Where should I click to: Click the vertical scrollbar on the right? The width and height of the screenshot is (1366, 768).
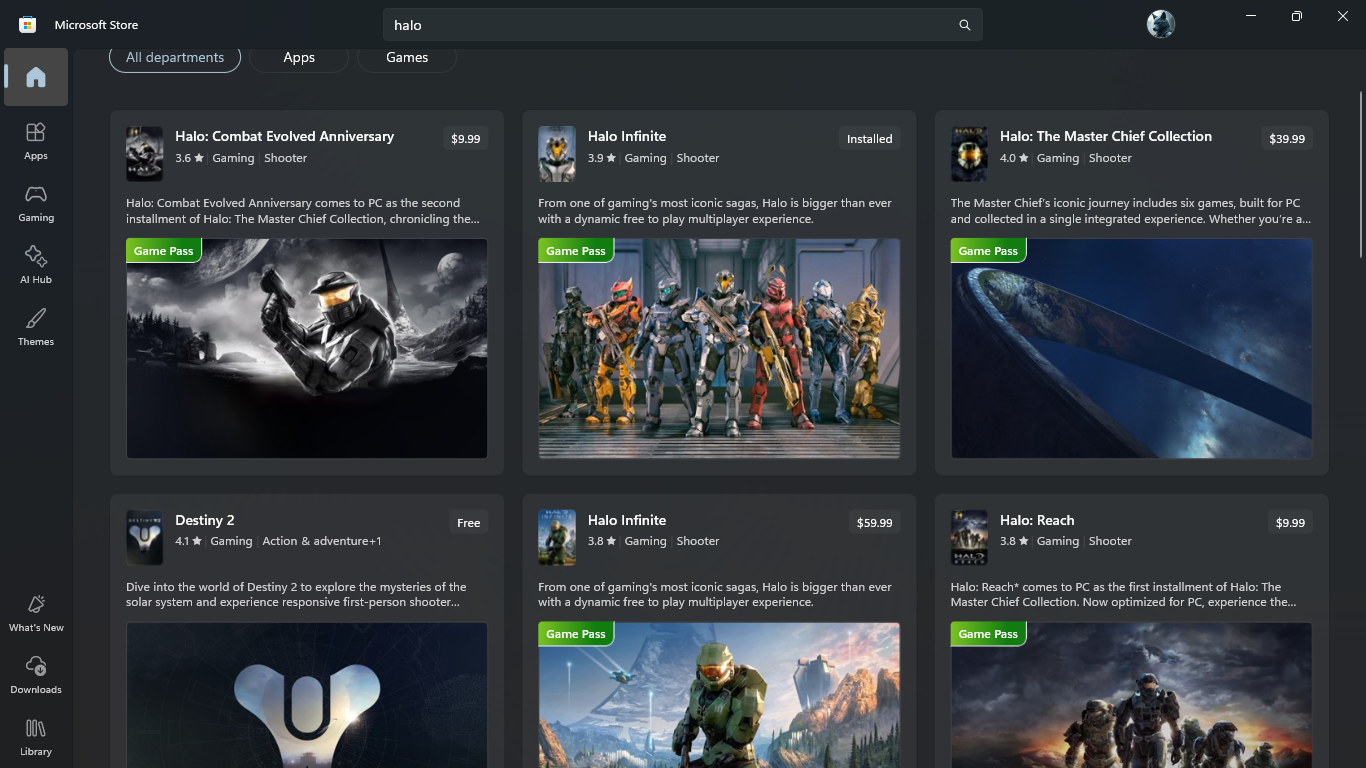[1361, 175]
